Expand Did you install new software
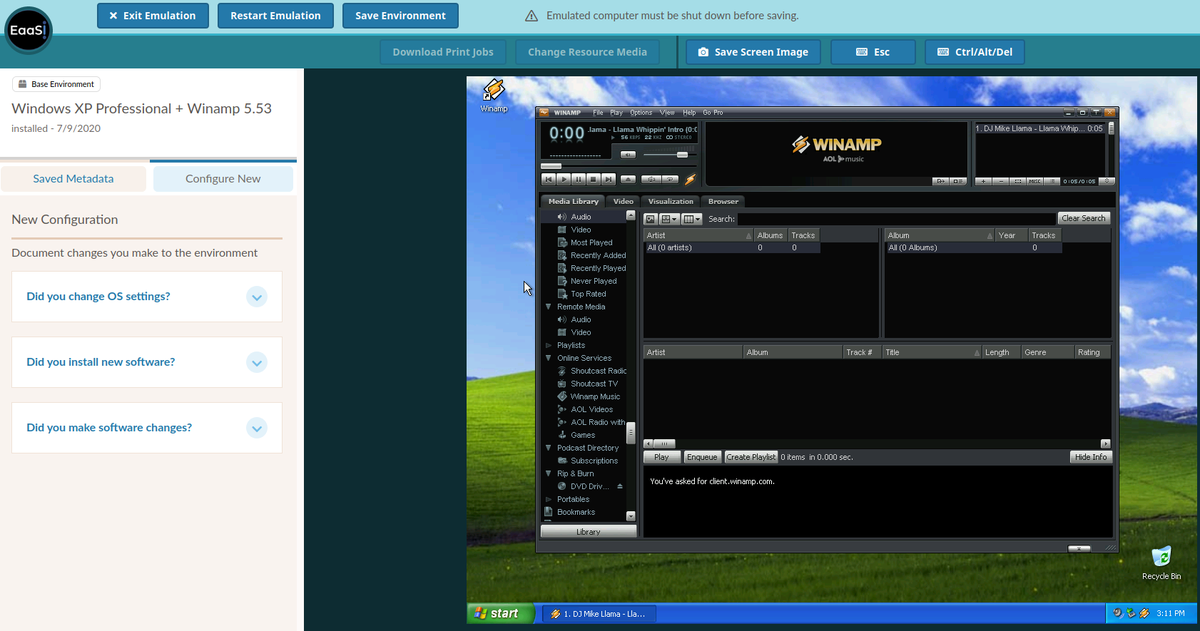 pos(147,362)
